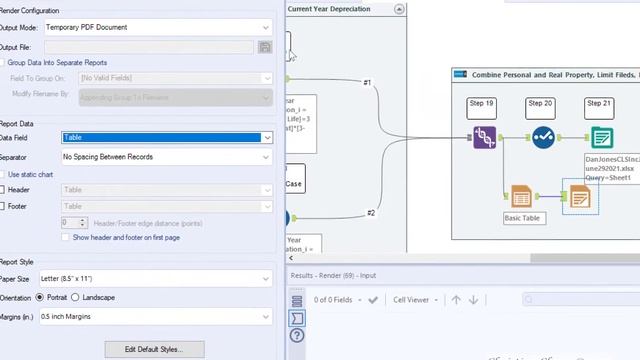Select the Join Multiple tool under Step 19

484,138
